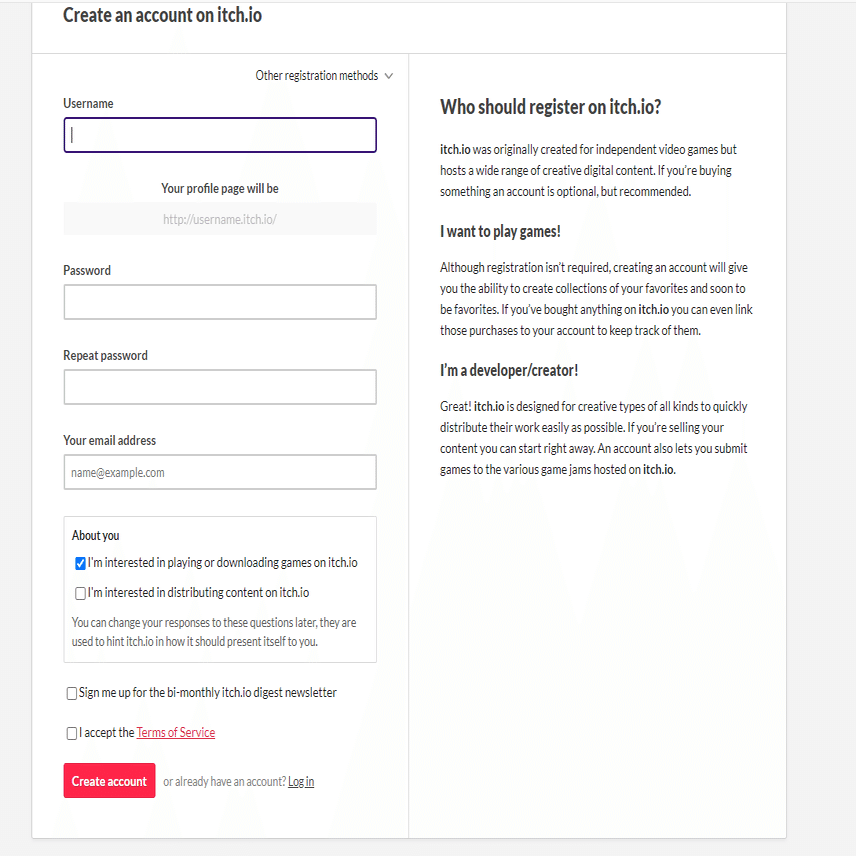Subscribe to the bi-monthly digest newsletter checkbox
The height and width of the screenshot is (856, 856).
(72, 693)
